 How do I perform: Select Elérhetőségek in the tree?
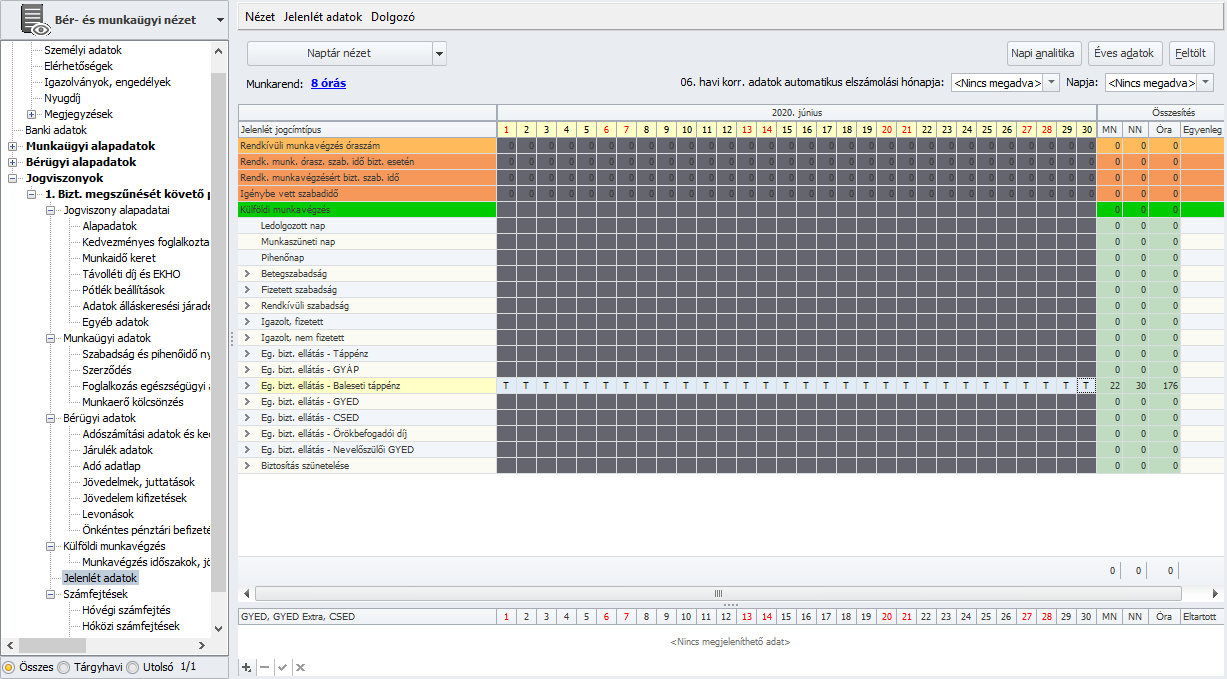[x=78, y=66]
